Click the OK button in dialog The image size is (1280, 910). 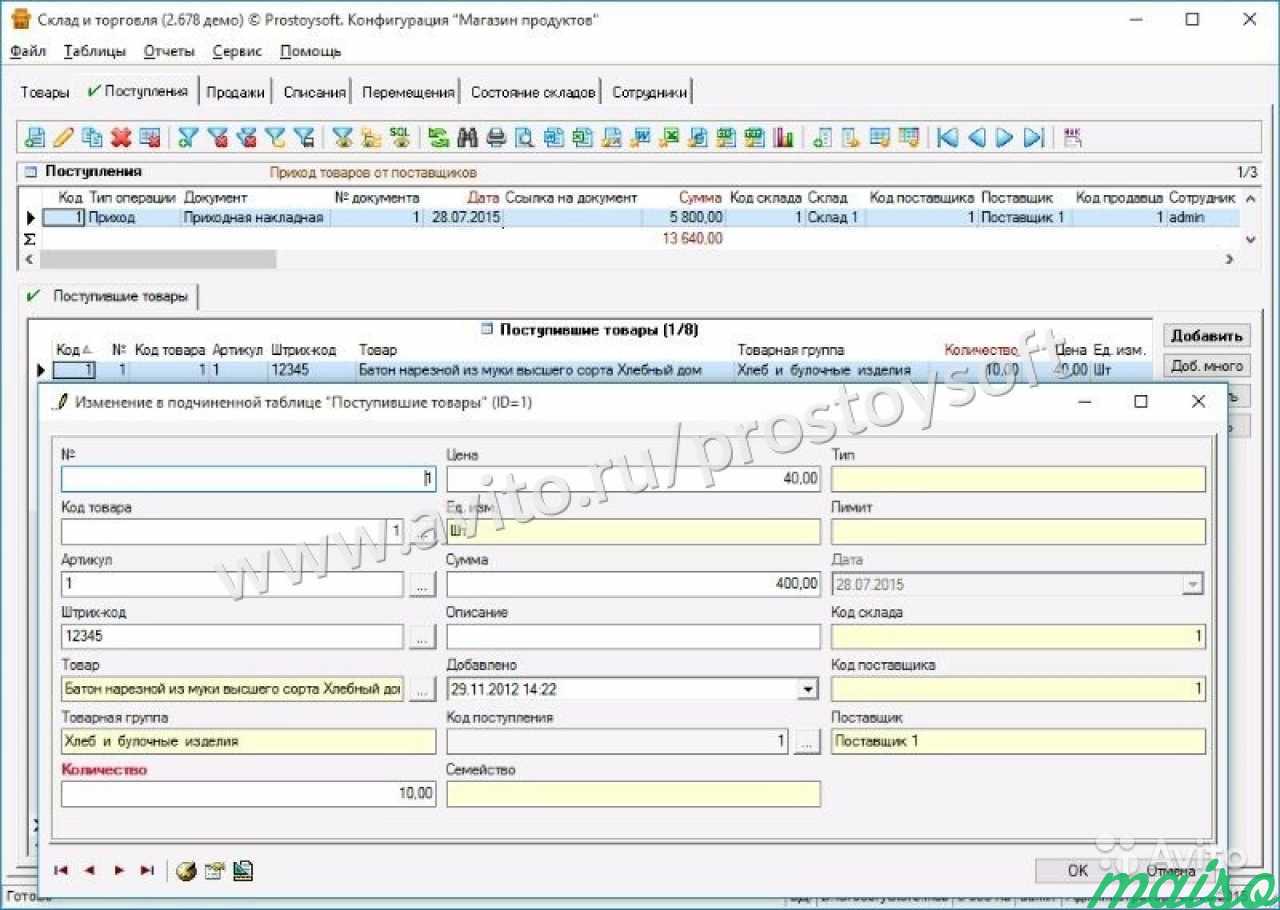click(1078, 870)
